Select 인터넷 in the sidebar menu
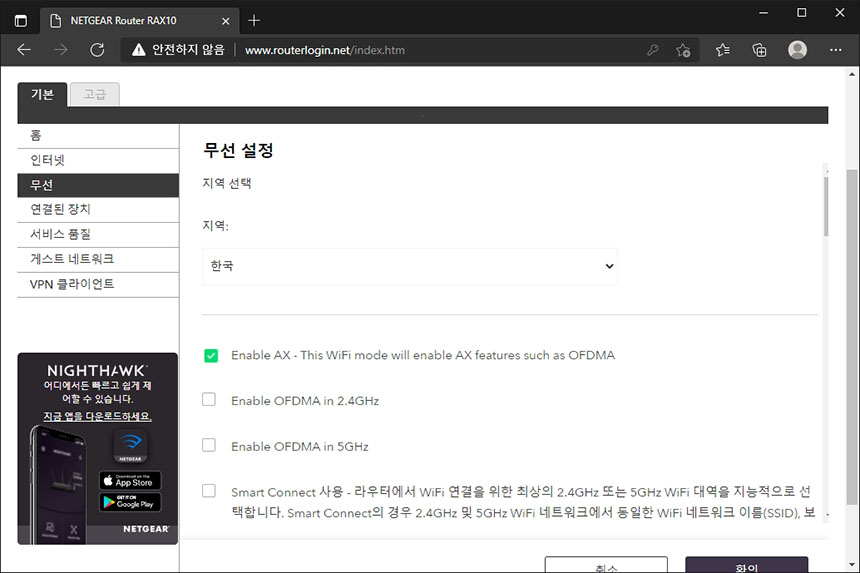 (98, 160)
